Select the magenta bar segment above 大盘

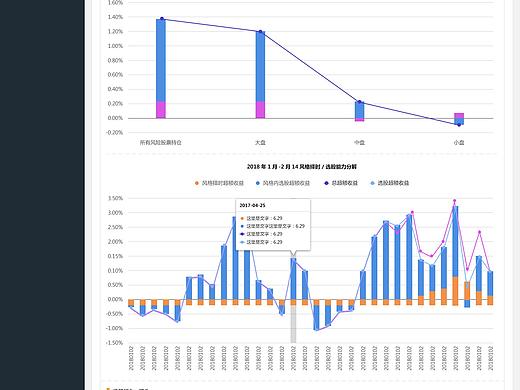click(x=260, y=110)
